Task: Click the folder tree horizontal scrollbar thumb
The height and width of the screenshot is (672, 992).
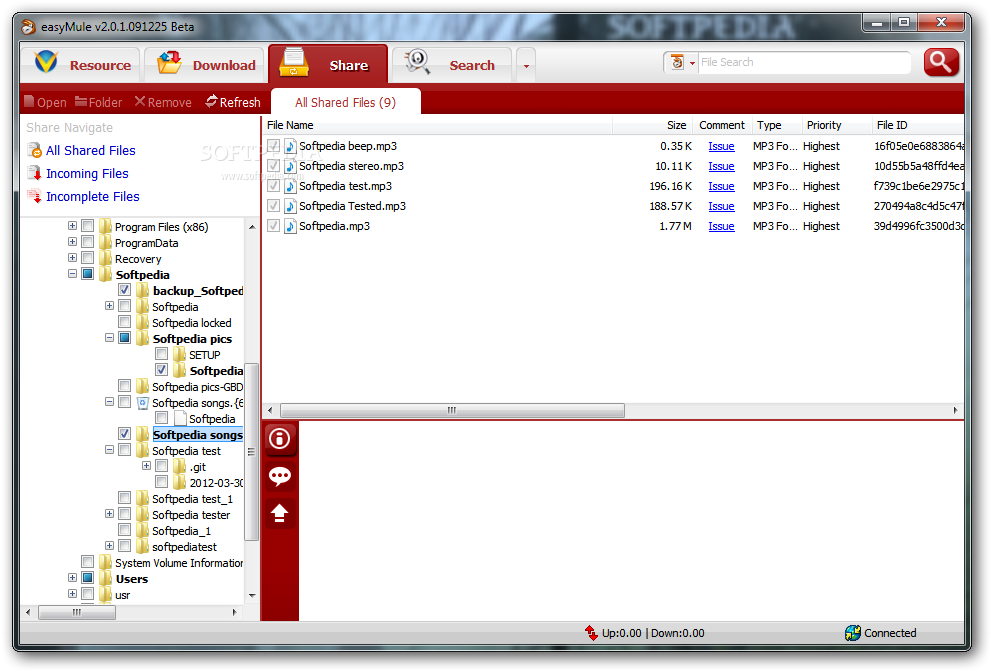Action: click(x=77, y=612)
